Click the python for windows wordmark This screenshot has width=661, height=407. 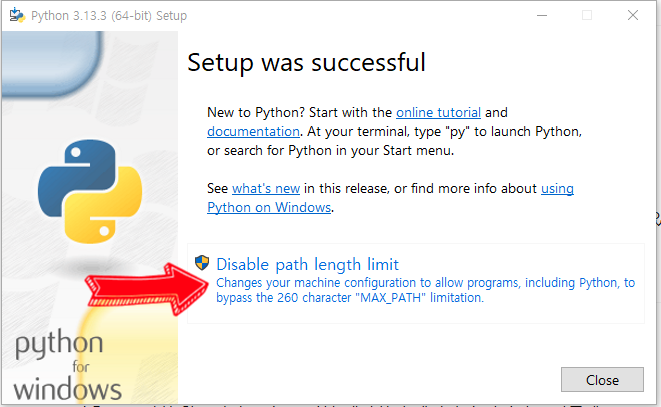coord(67,365)
